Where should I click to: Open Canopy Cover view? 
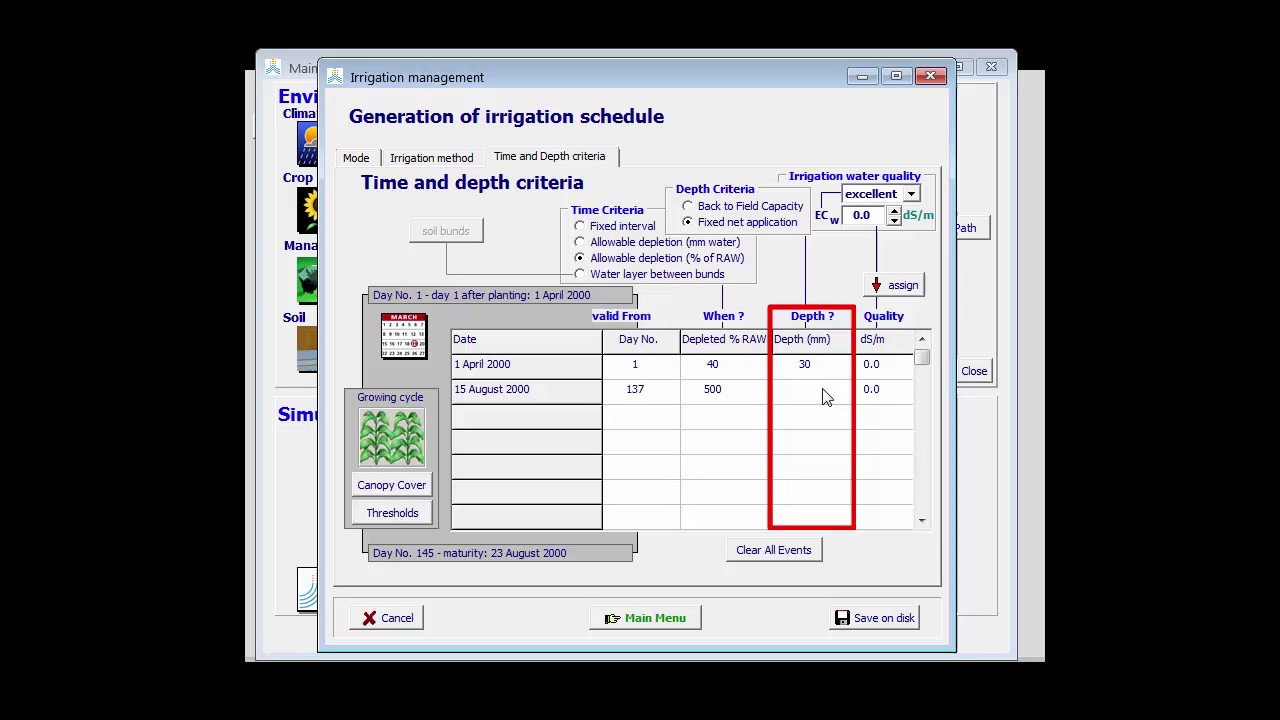click(392, 485)
